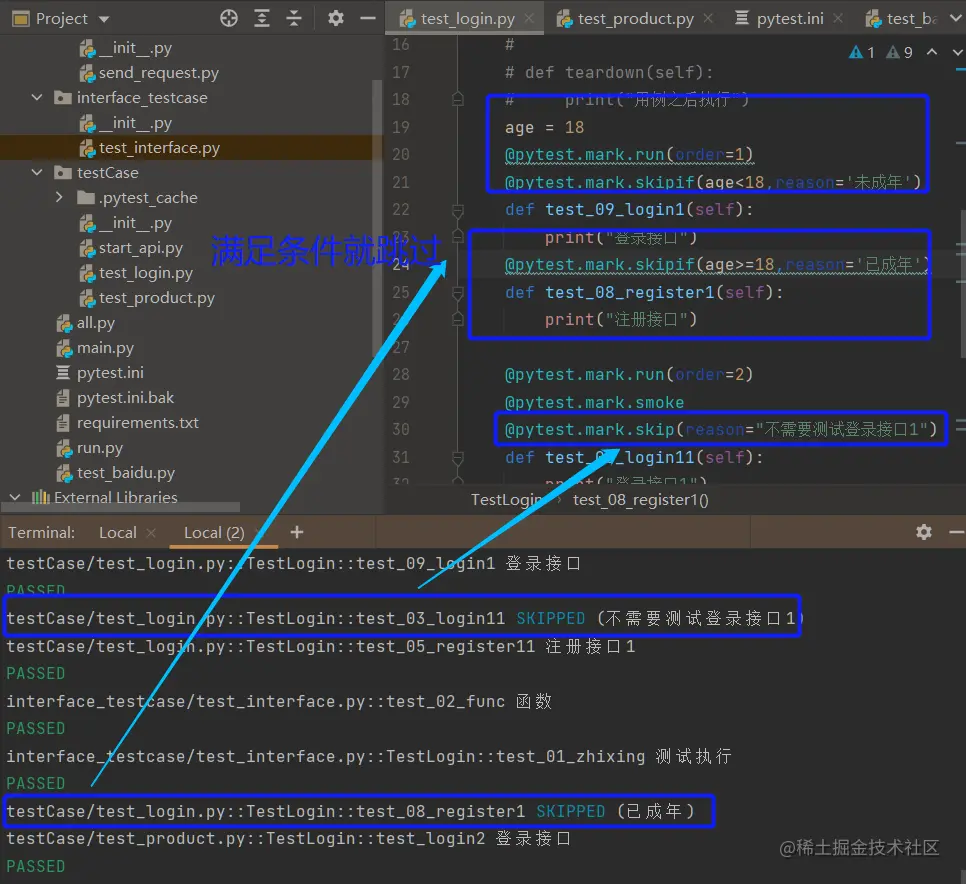966x884 pixels.
Task: Select requirements.txt in project tree
Action: point(137,423)
